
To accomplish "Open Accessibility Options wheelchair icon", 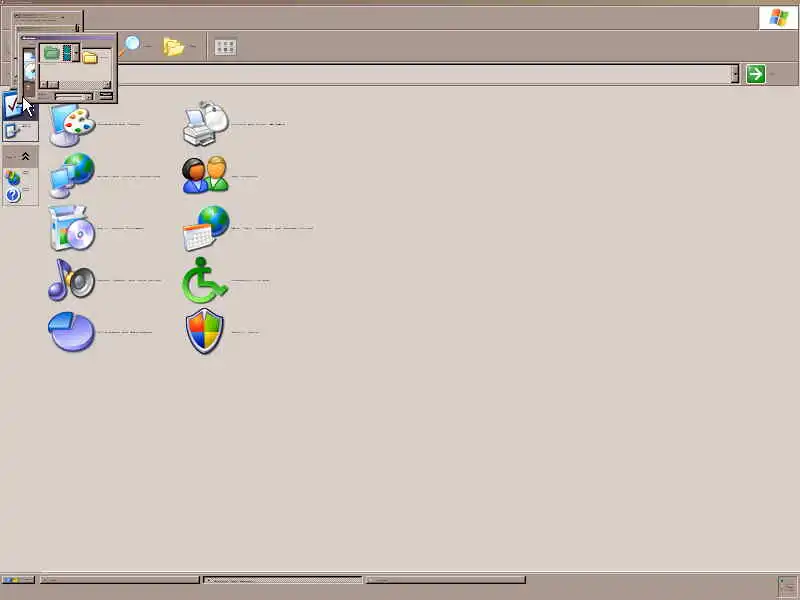I will (205, 280).
